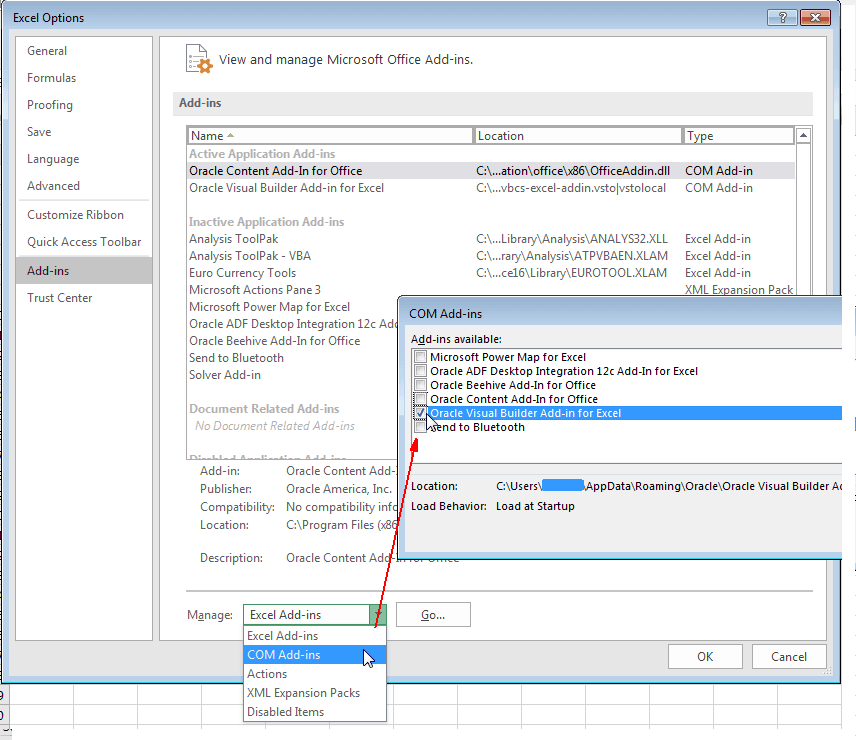
Task: Choose Excel Add-ins from dropdown list
Action: point(314,636)
